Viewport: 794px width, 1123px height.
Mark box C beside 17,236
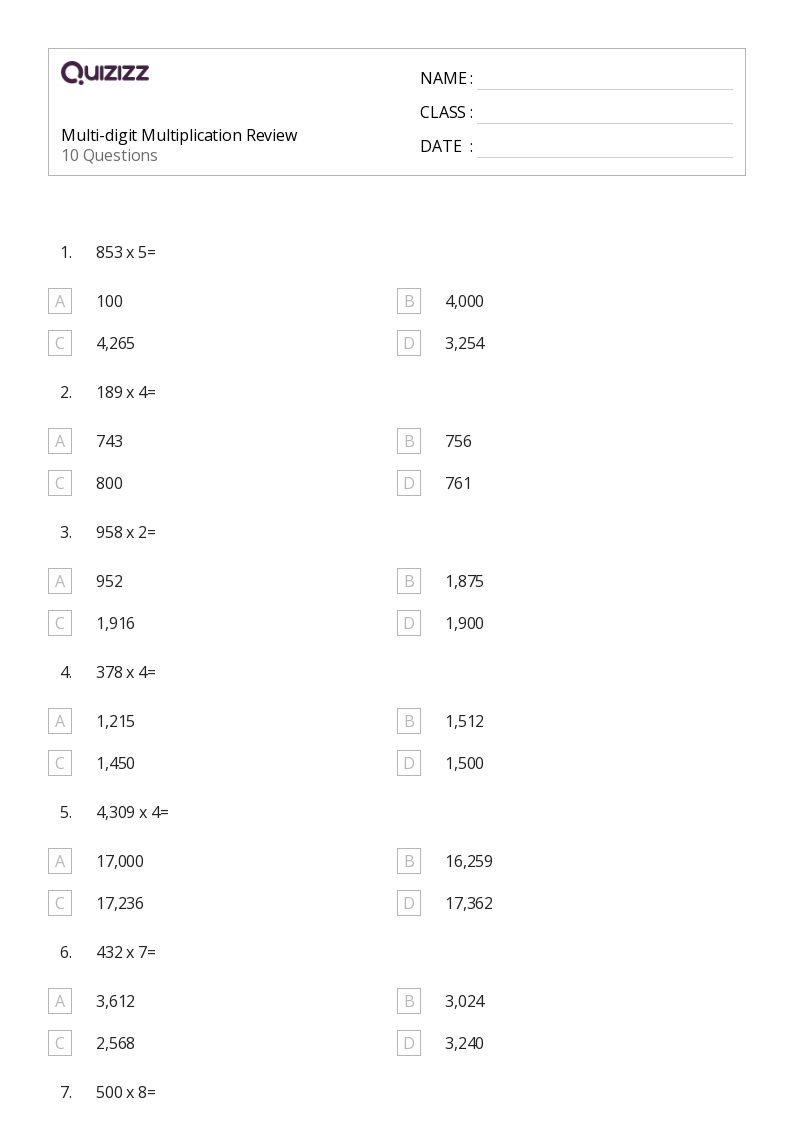pyautogui.click(x=60, y=903)
